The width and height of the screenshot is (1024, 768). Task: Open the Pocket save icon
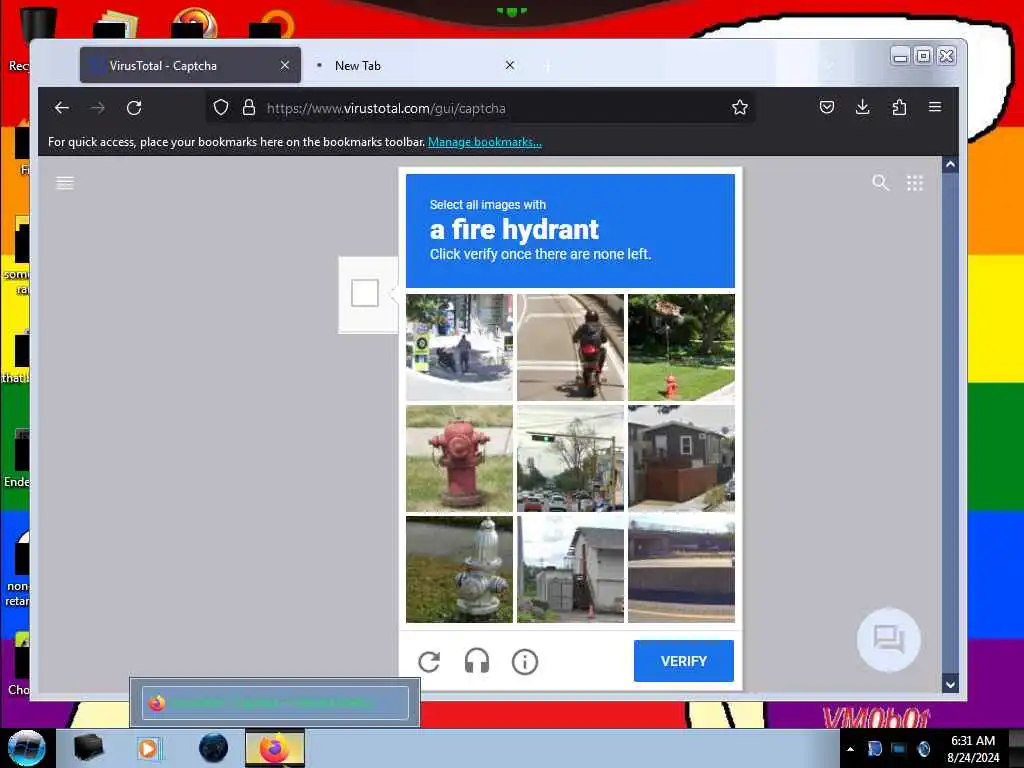coord(827,107)
